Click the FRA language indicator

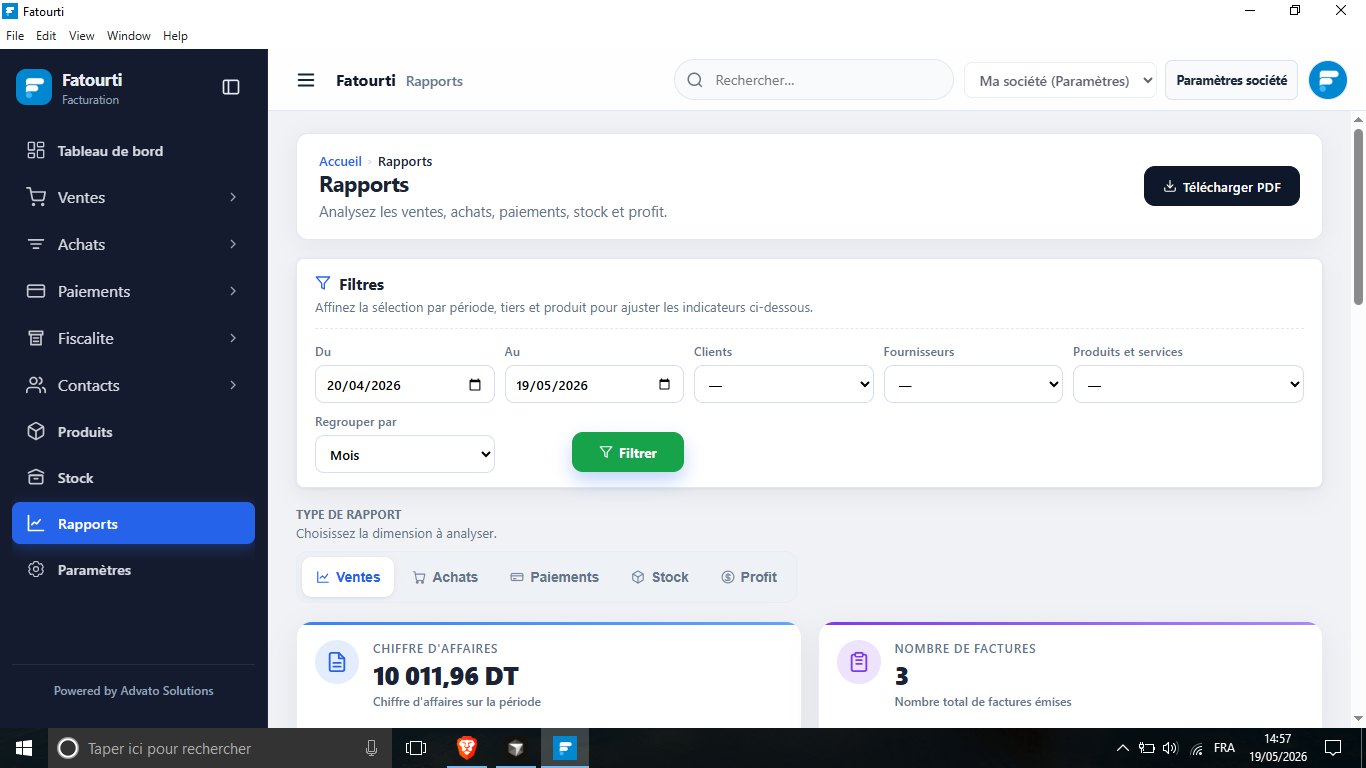(x=1224, y=748)
